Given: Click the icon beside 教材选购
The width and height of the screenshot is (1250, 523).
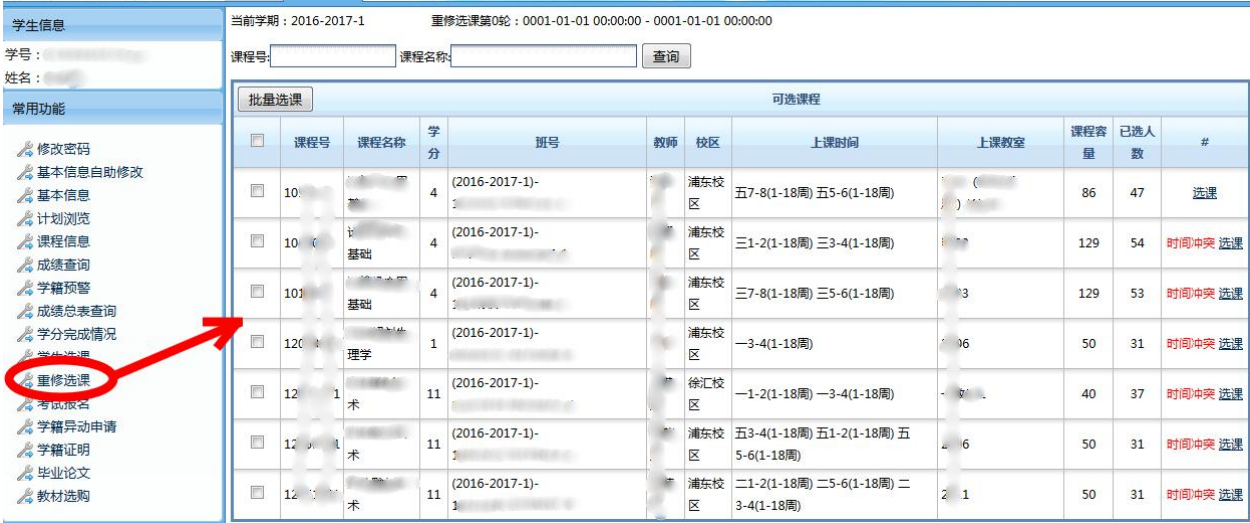Looking at the screenshot, I should (x=26, y=496).
